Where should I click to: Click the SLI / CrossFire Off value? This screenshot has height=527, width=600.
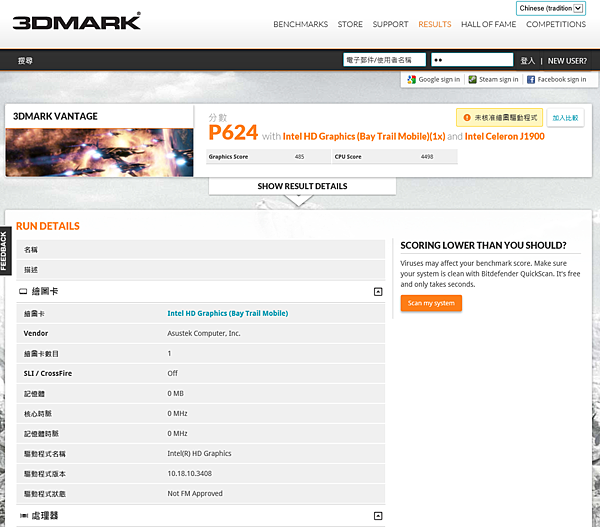173,373
